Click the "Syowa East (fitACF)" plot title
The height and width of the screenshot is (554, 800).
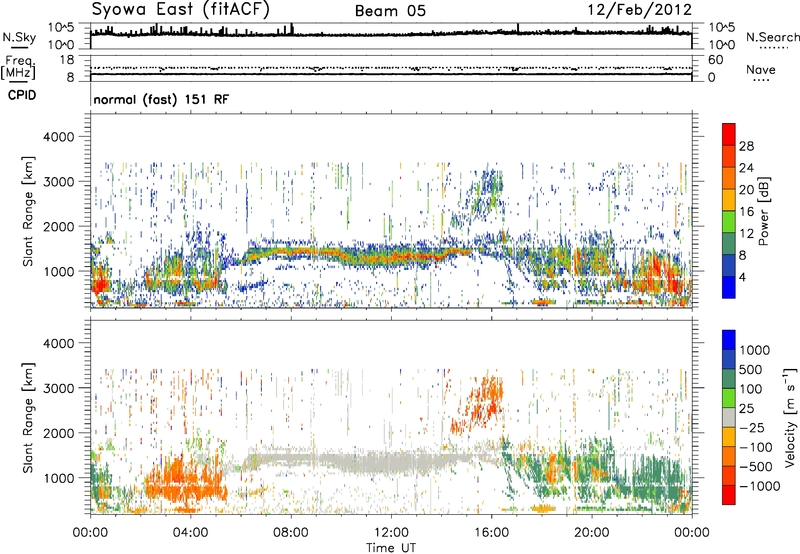181,9
